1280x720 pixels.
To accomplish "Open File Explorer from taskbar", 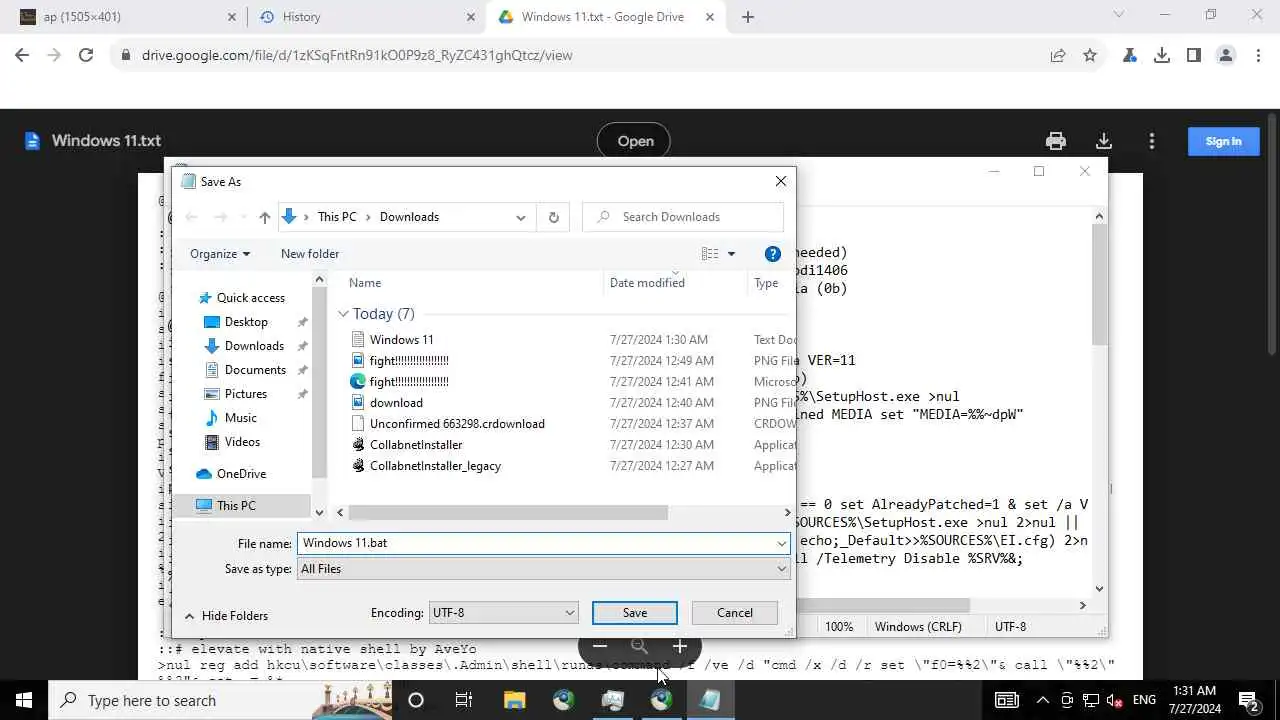I will [514, 700].
